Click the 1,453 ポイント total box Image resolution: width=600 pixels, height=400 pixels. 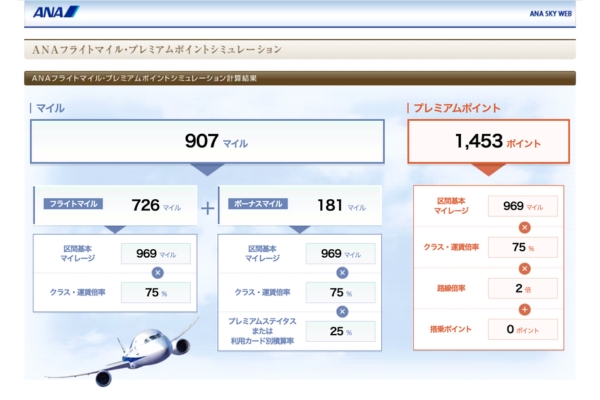(x=488, y=142)
